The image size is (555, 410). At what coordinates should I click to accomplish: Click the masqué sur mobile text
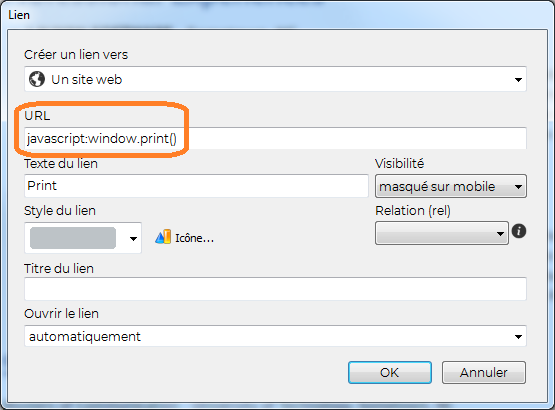(437, 187)
